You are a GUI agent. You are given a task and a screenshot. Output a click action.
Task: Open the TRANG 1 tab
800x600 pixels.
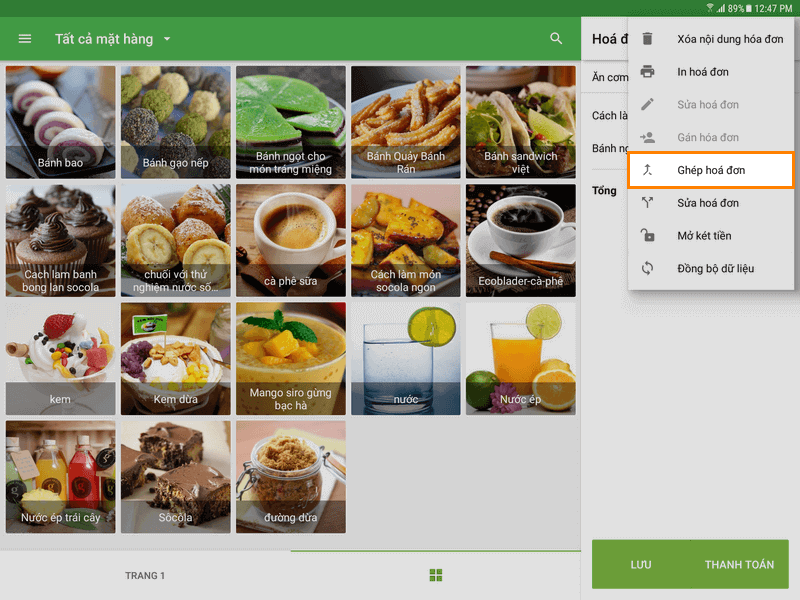coord(145,575)
